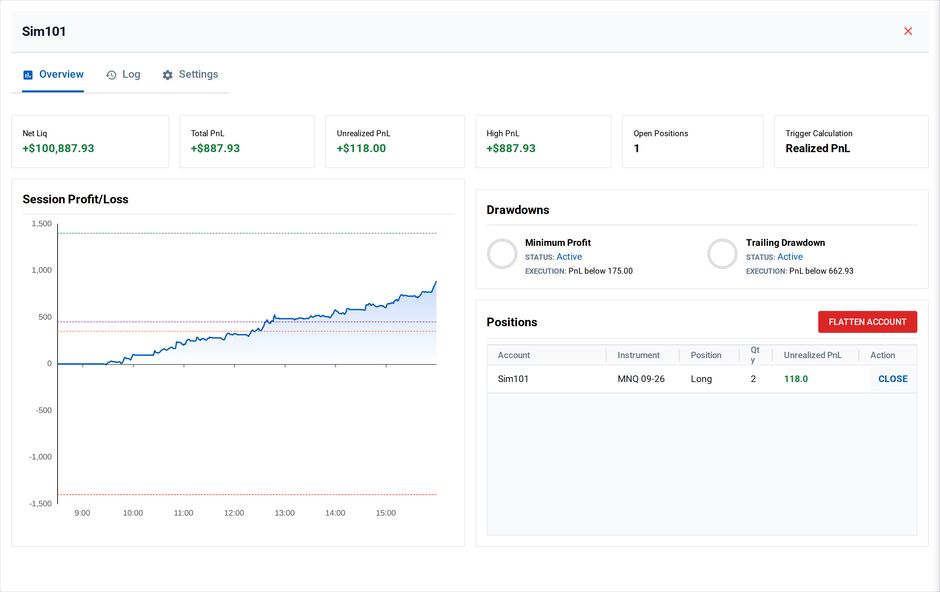Open the Log tab
This screenshot has width=940, height=592.
click(x=123, y=75)
